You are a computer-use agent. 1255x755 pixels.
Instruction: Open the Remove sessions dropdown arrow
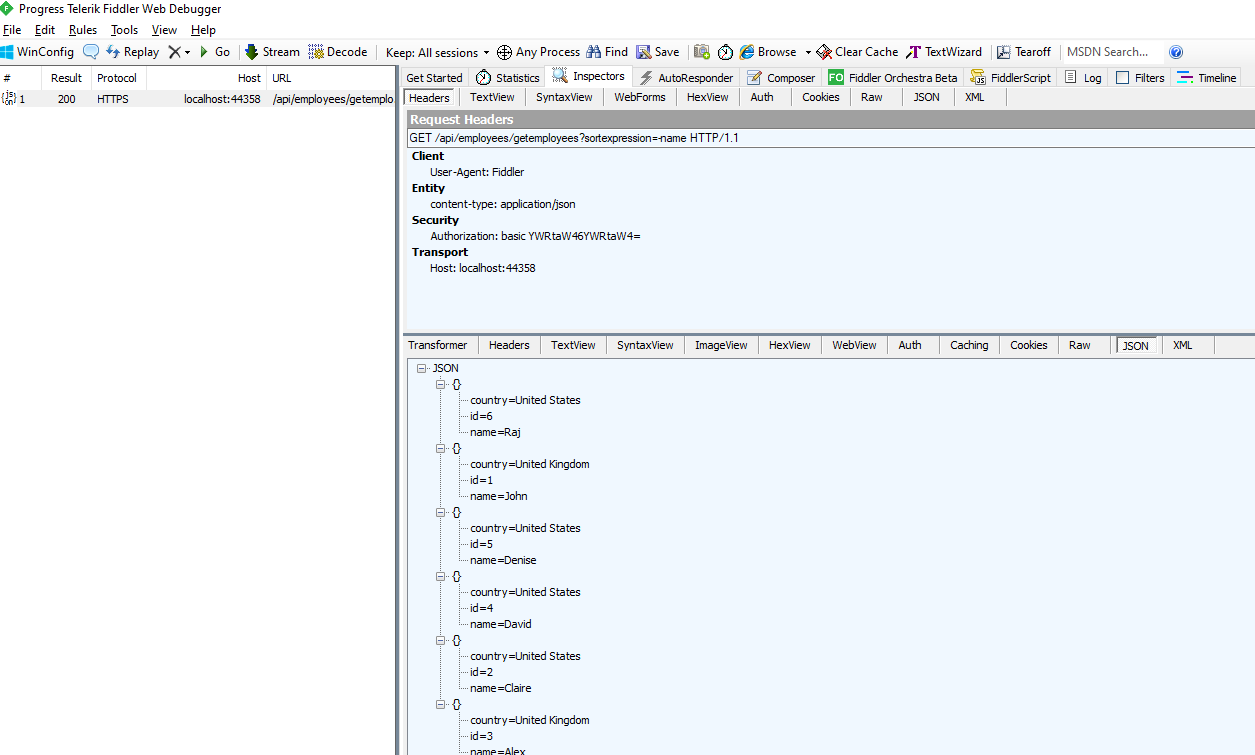[x=187, y=53]
